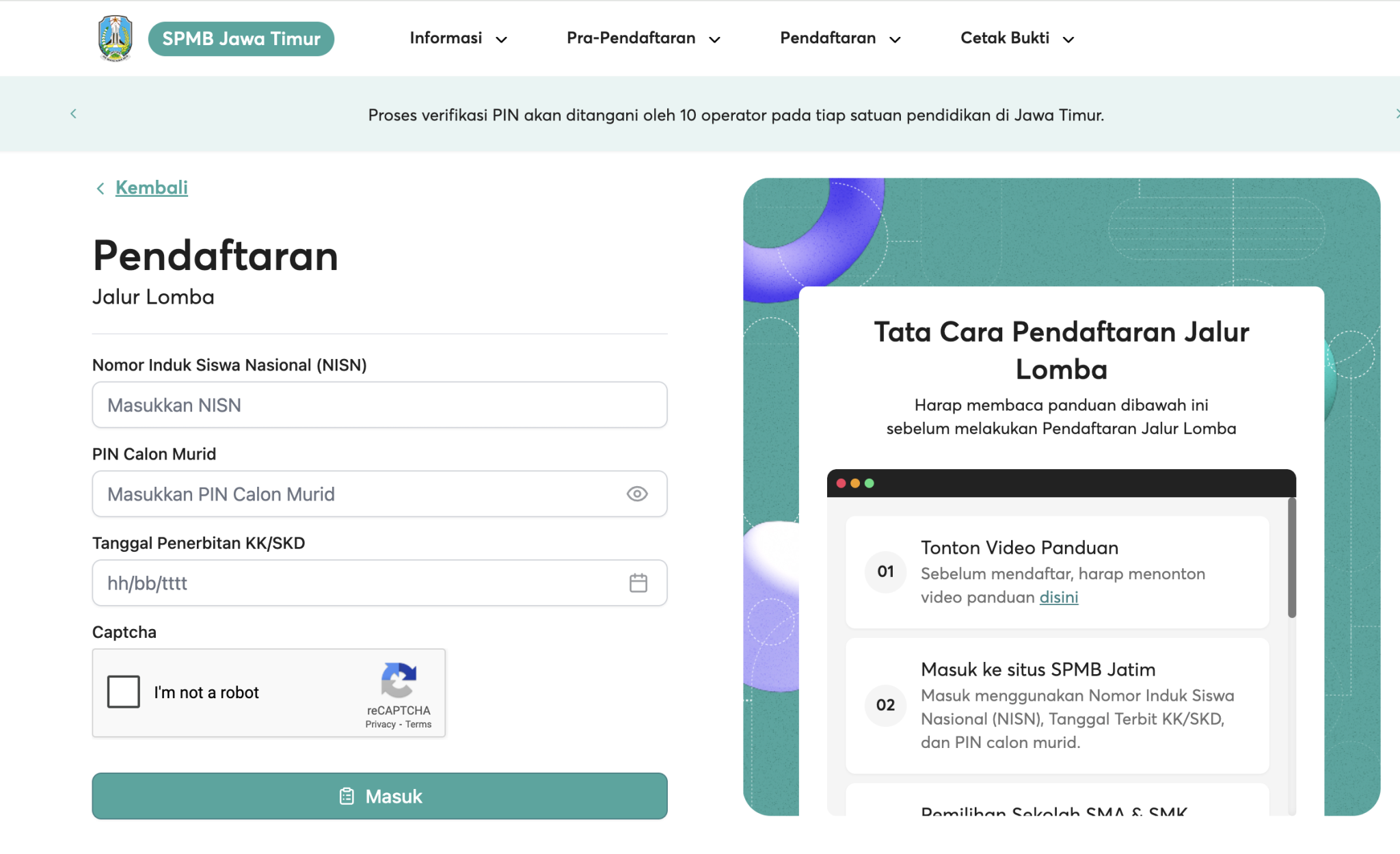The height and width of the screenshot is (854, 1400).
Task: Open the calendar icon in Tanggal Penerbitan field
Action: pyautogui.click(x=637, y=583)
